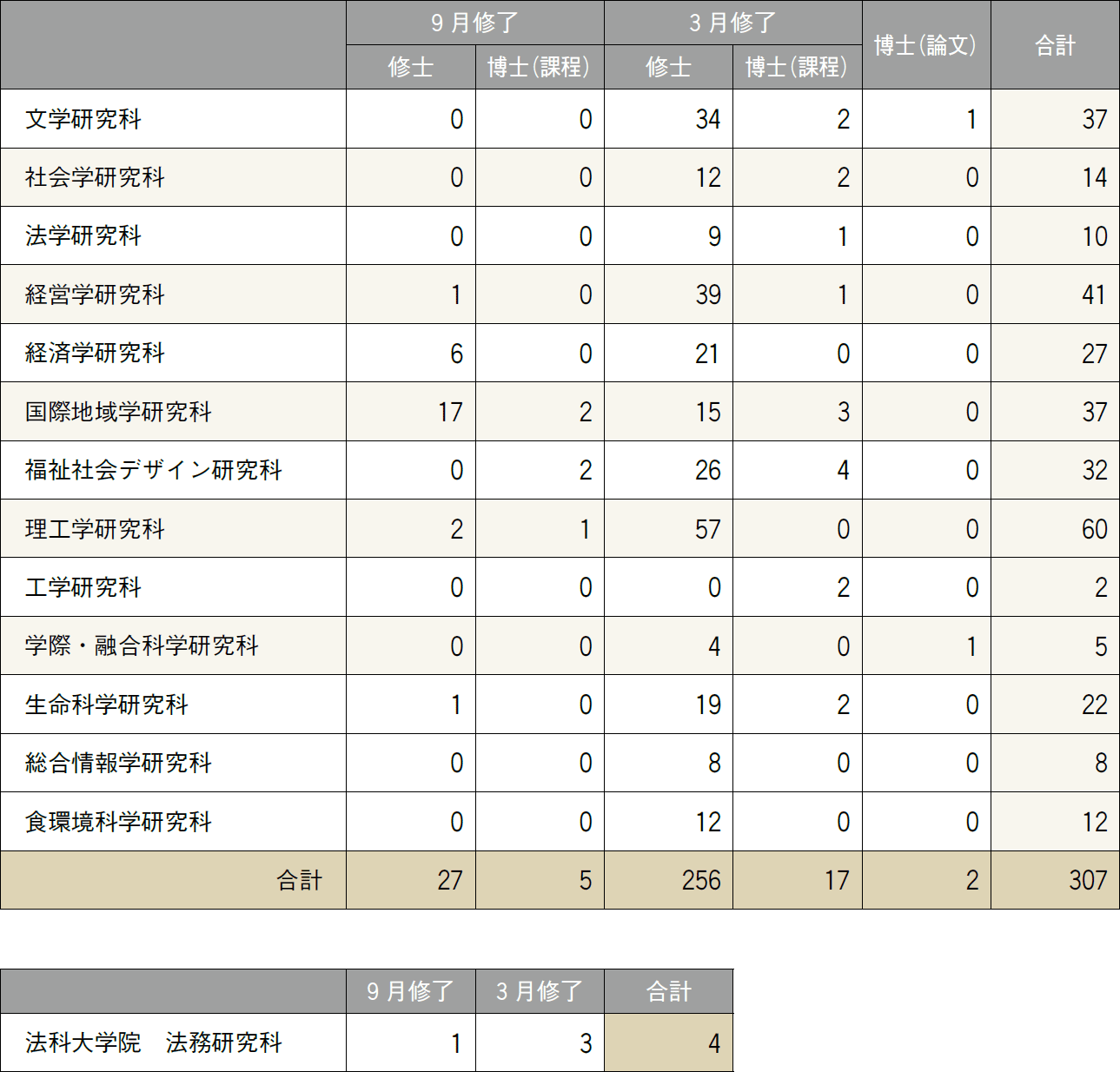Click the 法学研究科 row label

[x=83, y=235]
